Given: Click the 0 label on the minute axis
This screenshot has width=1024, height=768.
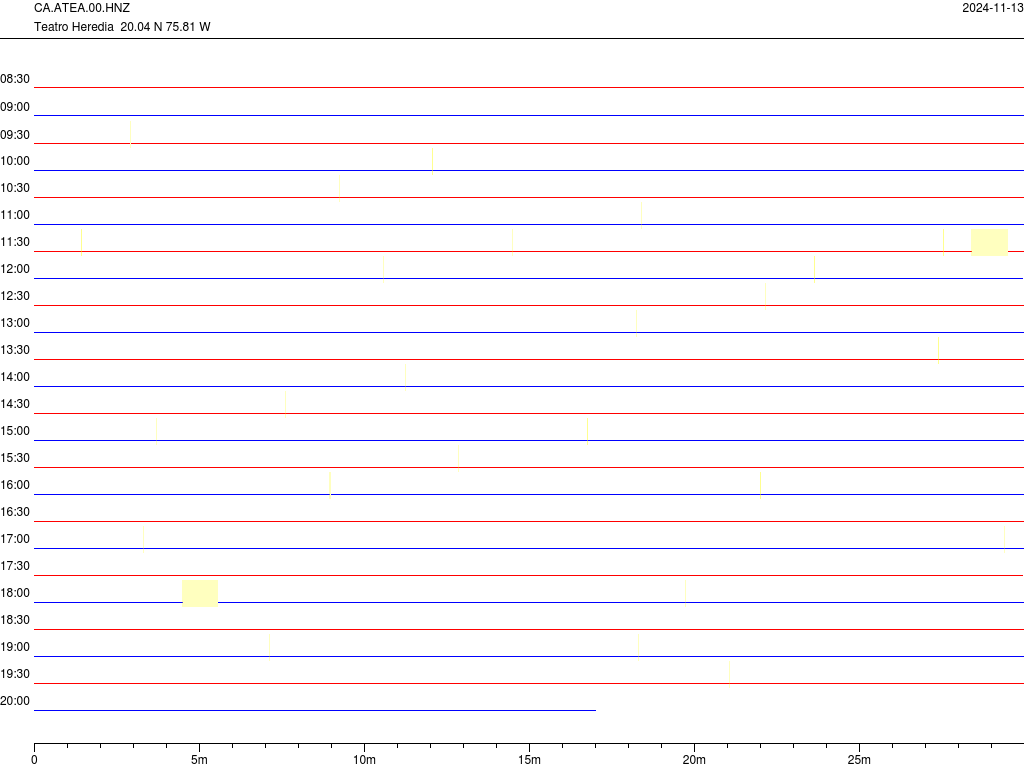Looking at the screenshot, I should click(x=35, y=760).
